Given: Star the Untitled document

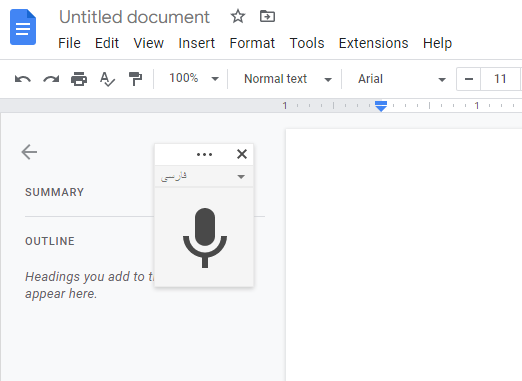Looking at the screenshot, I should click(238, 16).
